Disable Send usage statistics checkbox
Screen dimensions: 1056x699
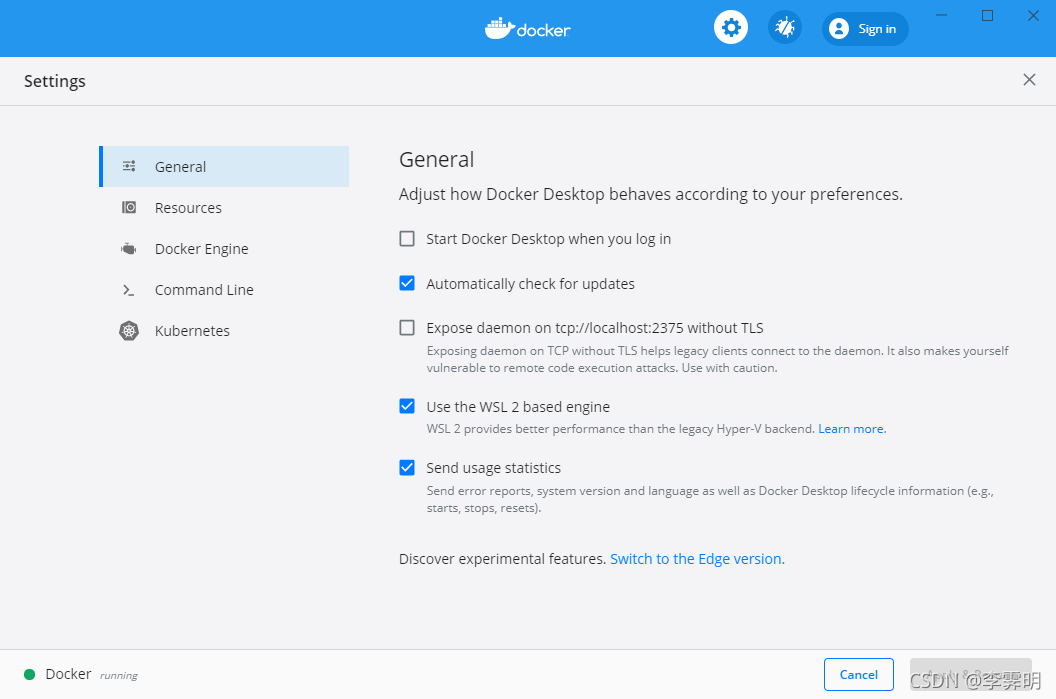(x=407, y=467)
